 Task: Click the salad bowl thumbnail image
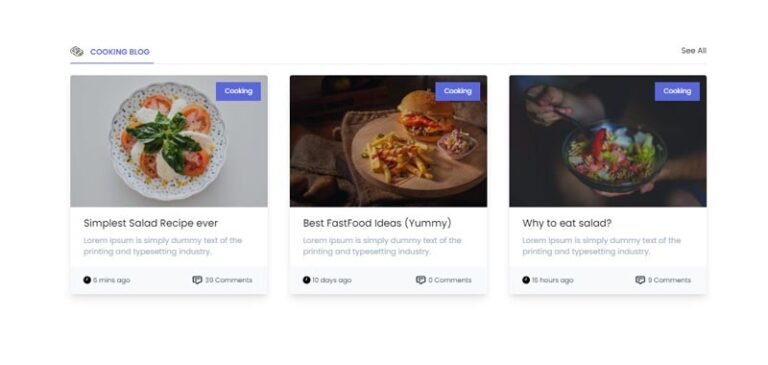click(608, 141)
